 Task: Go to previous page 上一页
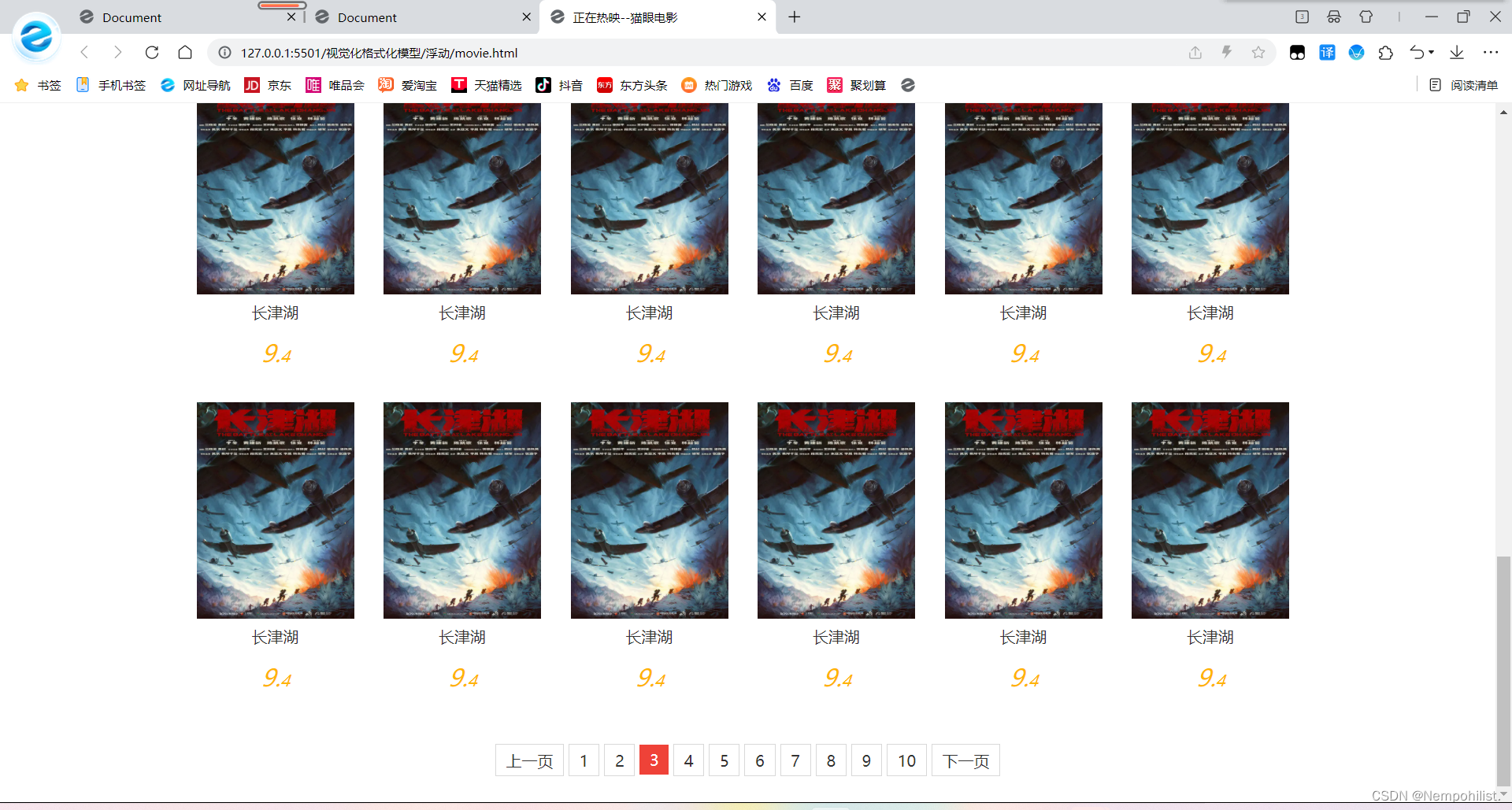[x=529, y=760]
